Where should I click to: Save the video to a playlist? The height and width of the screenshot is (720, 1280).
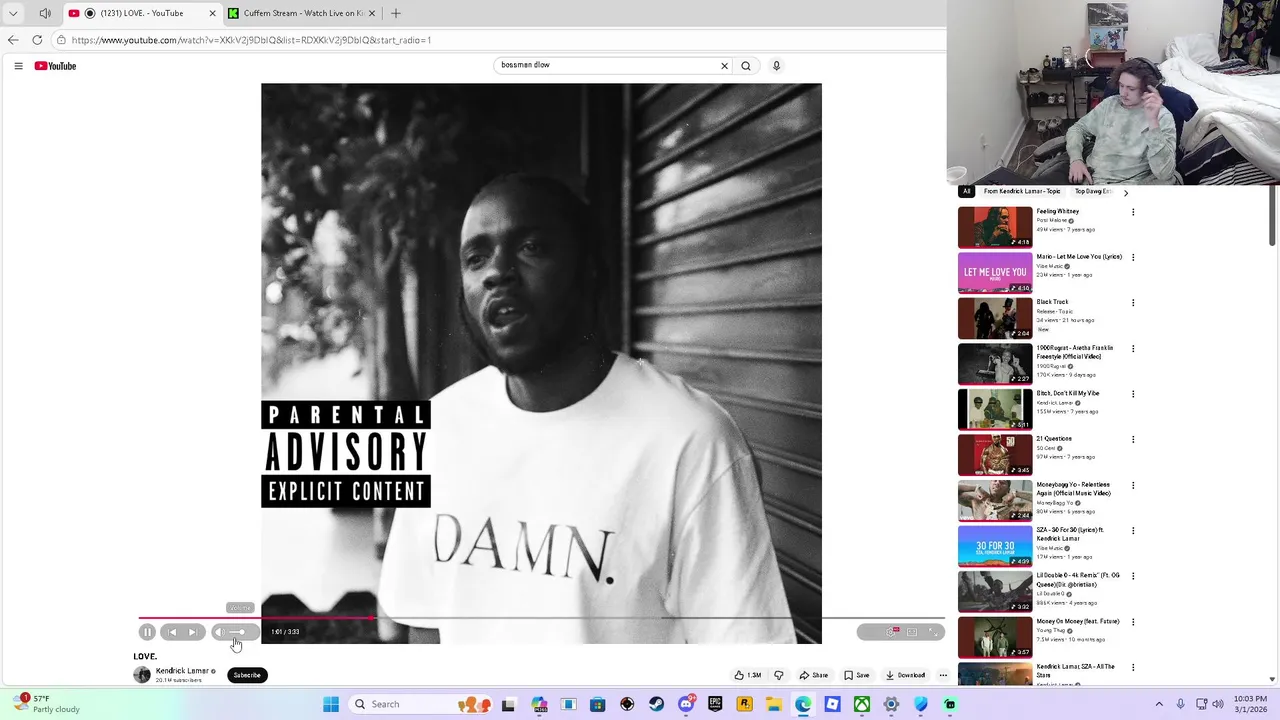tap(857, 675)
